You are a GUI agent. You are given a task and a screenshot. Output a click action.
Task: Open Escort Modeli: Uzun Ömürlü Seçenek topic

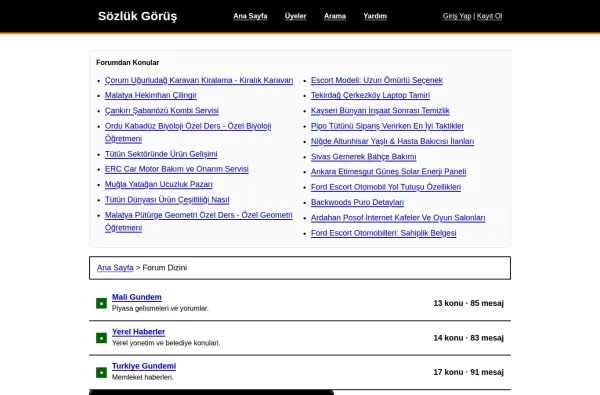pos(377,80)
